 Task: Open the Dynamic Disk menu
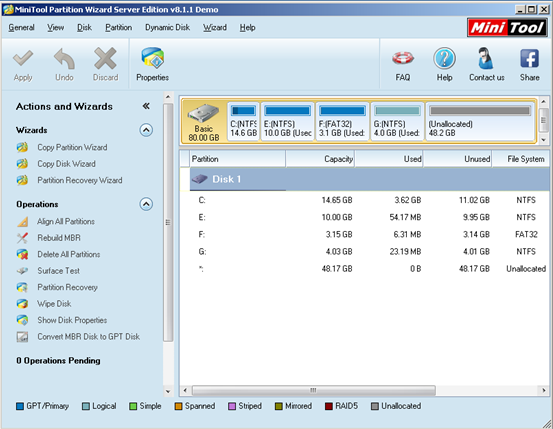click(168, 28)
